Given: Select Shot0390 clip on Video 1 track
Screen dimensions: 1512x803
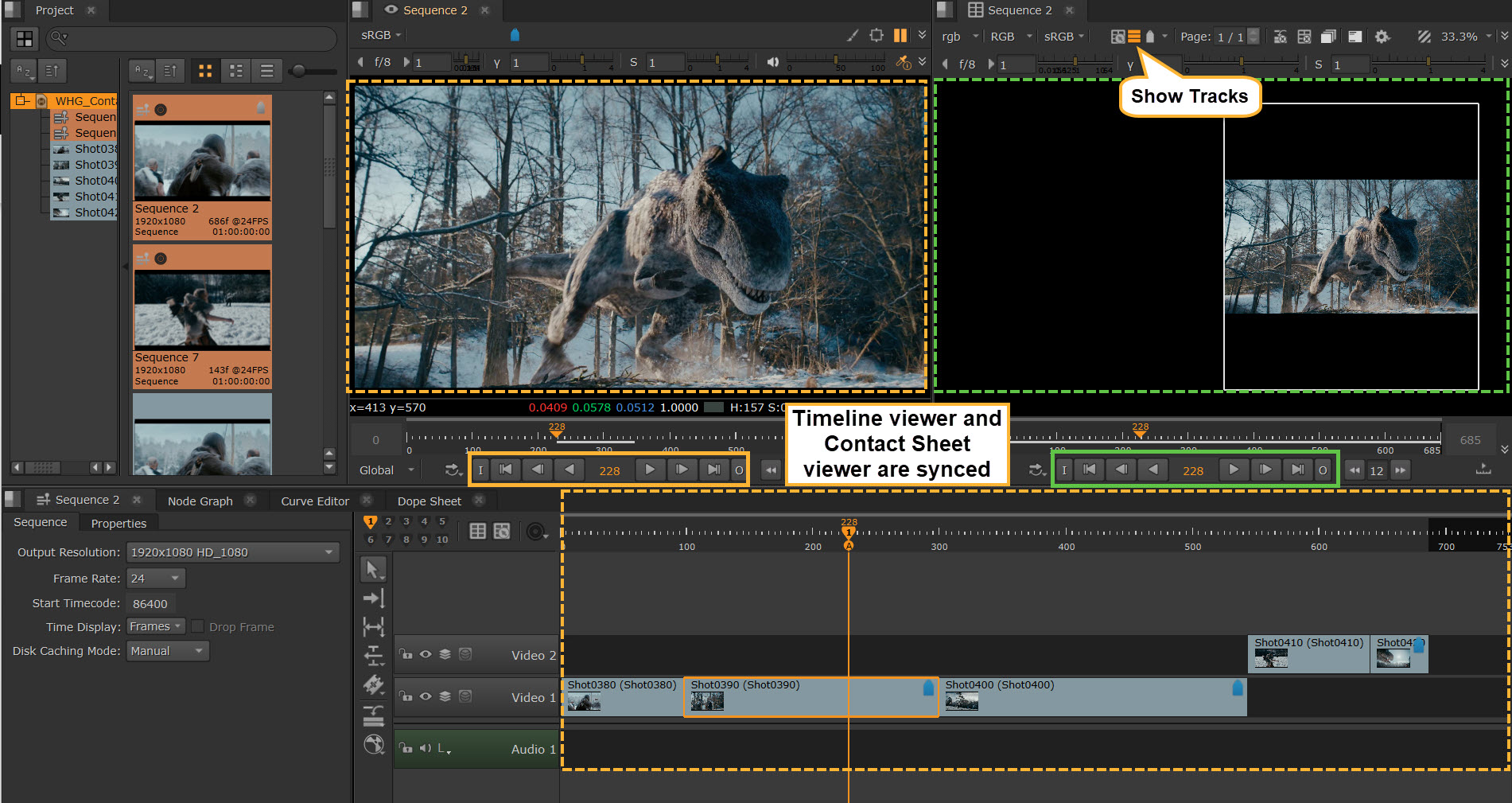Looking at the screenshot, I should click(811, 696).
